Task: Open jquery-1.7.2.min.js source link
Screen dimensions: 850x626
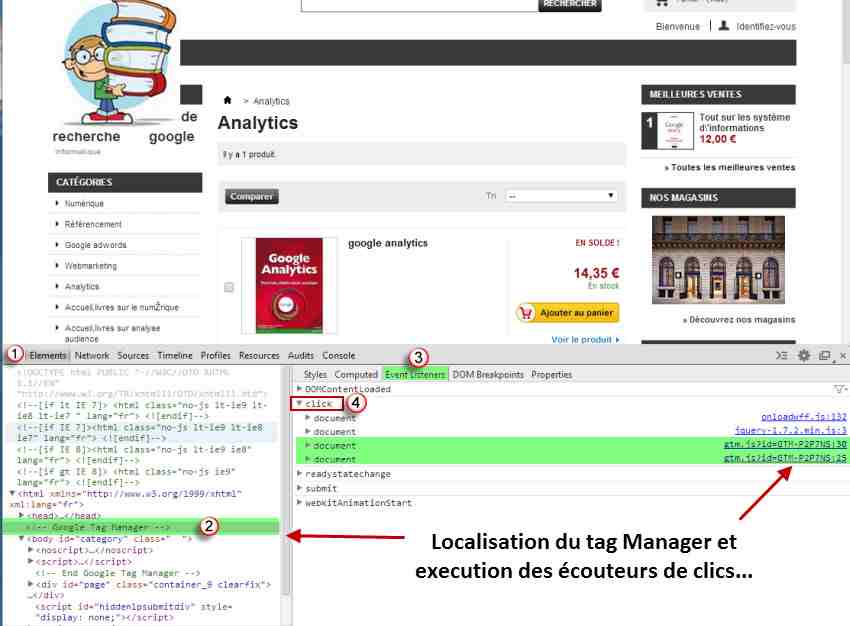Action: pos(790,430)
